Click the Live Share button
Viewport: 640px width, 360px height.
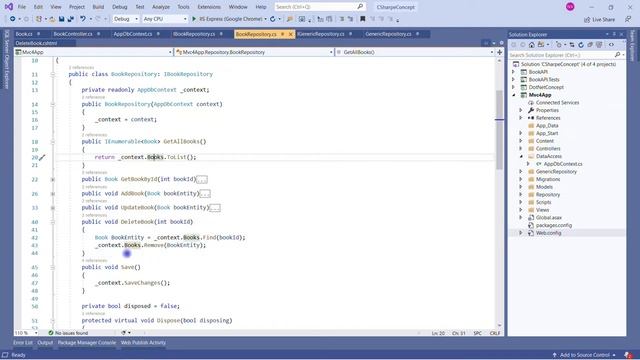click(599, 19)
